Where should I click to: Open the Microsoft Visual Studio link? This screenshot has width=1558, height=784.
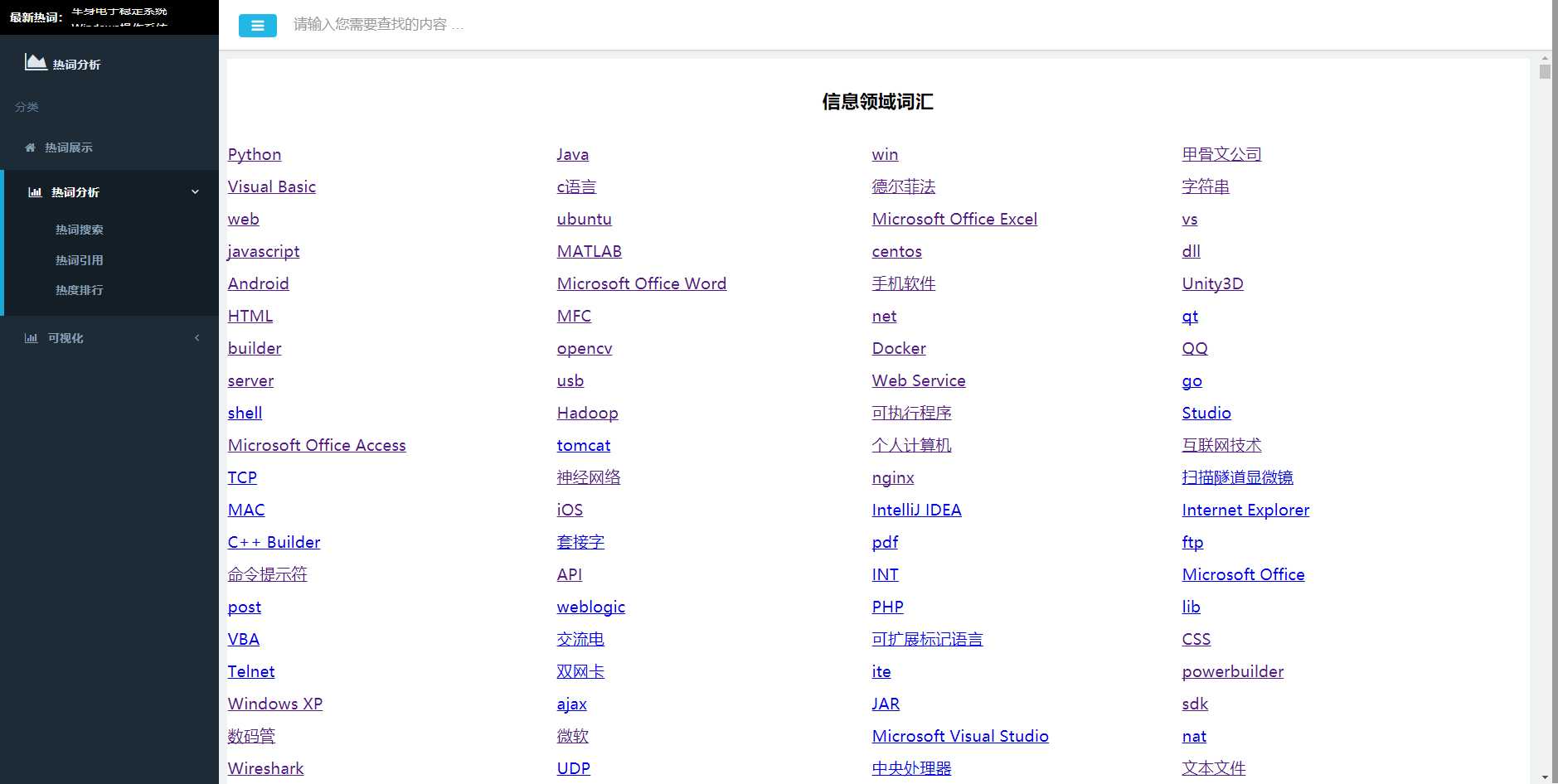[x=961, y=736]
